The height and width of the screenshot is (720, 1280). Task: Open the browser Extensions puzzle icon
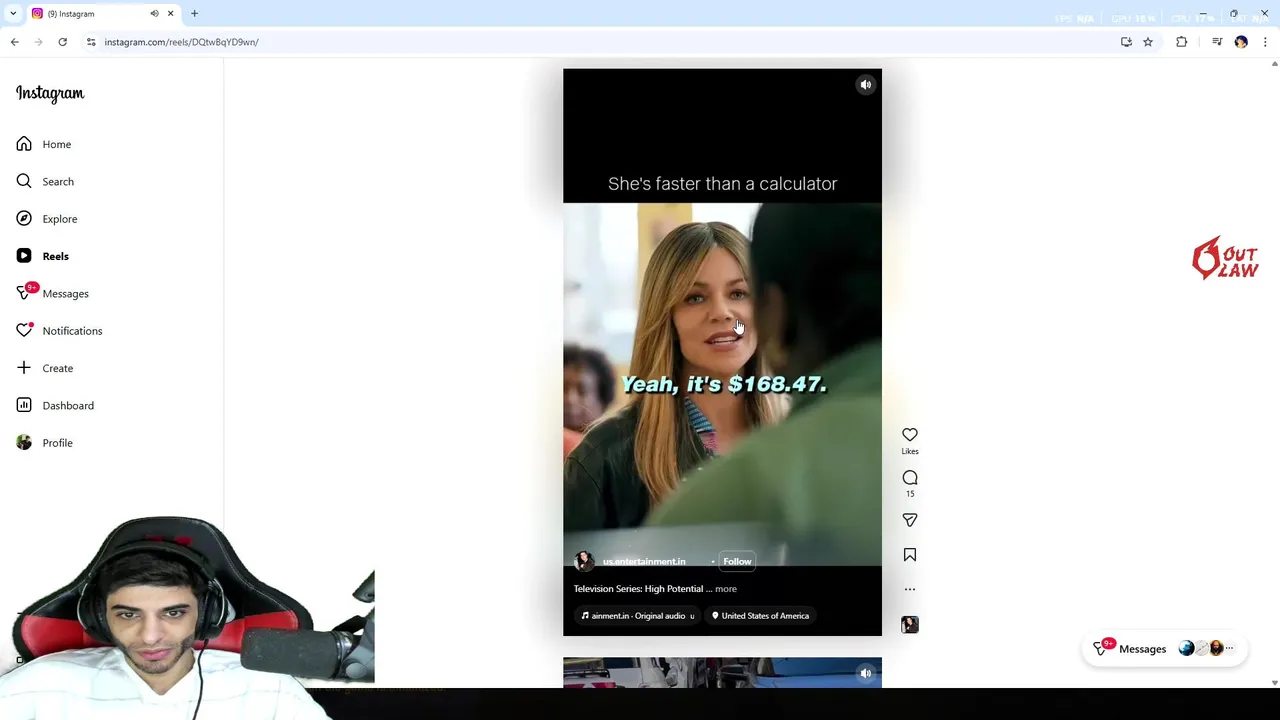[1182, 42]
